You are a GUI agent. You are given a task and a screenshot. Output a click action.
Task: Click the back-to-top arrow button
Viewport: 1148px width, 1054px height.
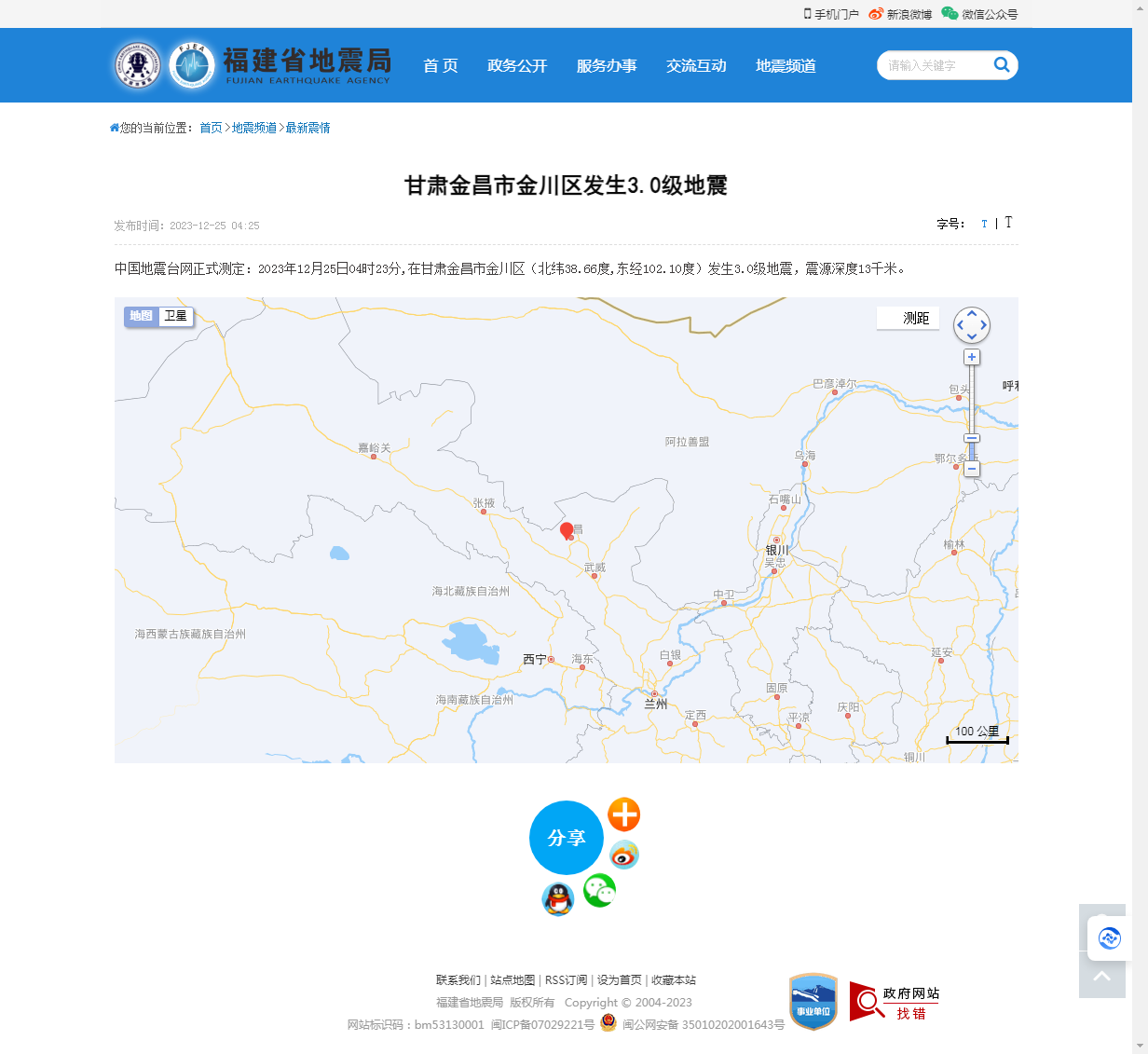pyautogui.click(x=1101, y=976)
